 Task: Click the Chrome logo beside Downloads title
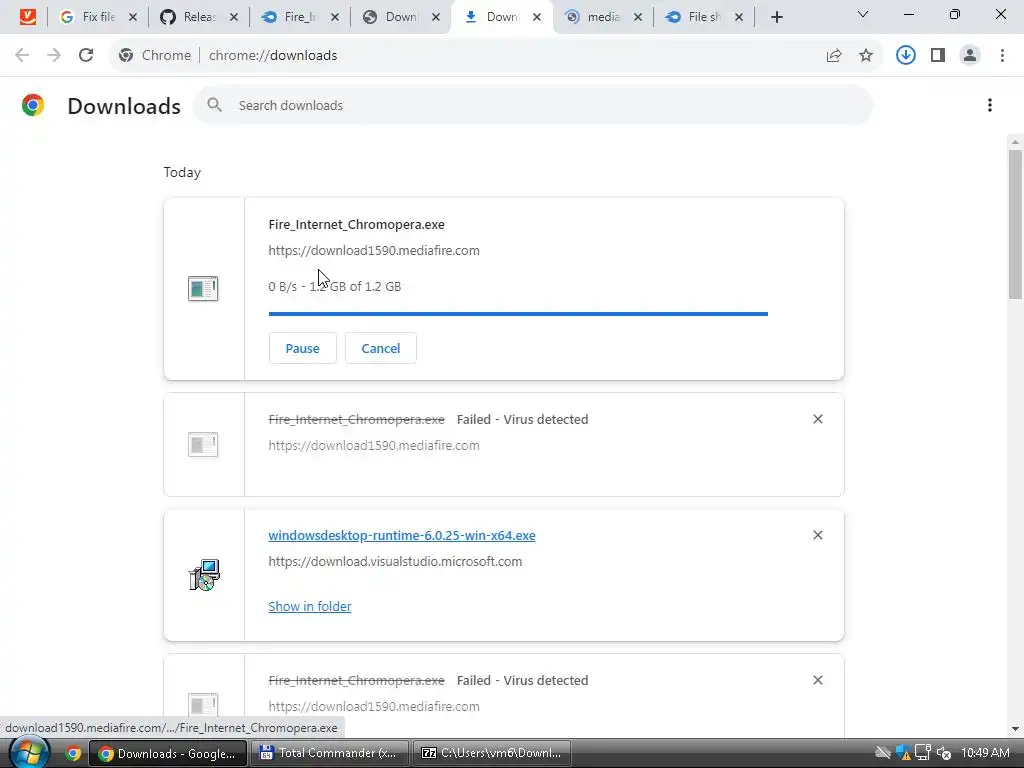tap(33, 105)
